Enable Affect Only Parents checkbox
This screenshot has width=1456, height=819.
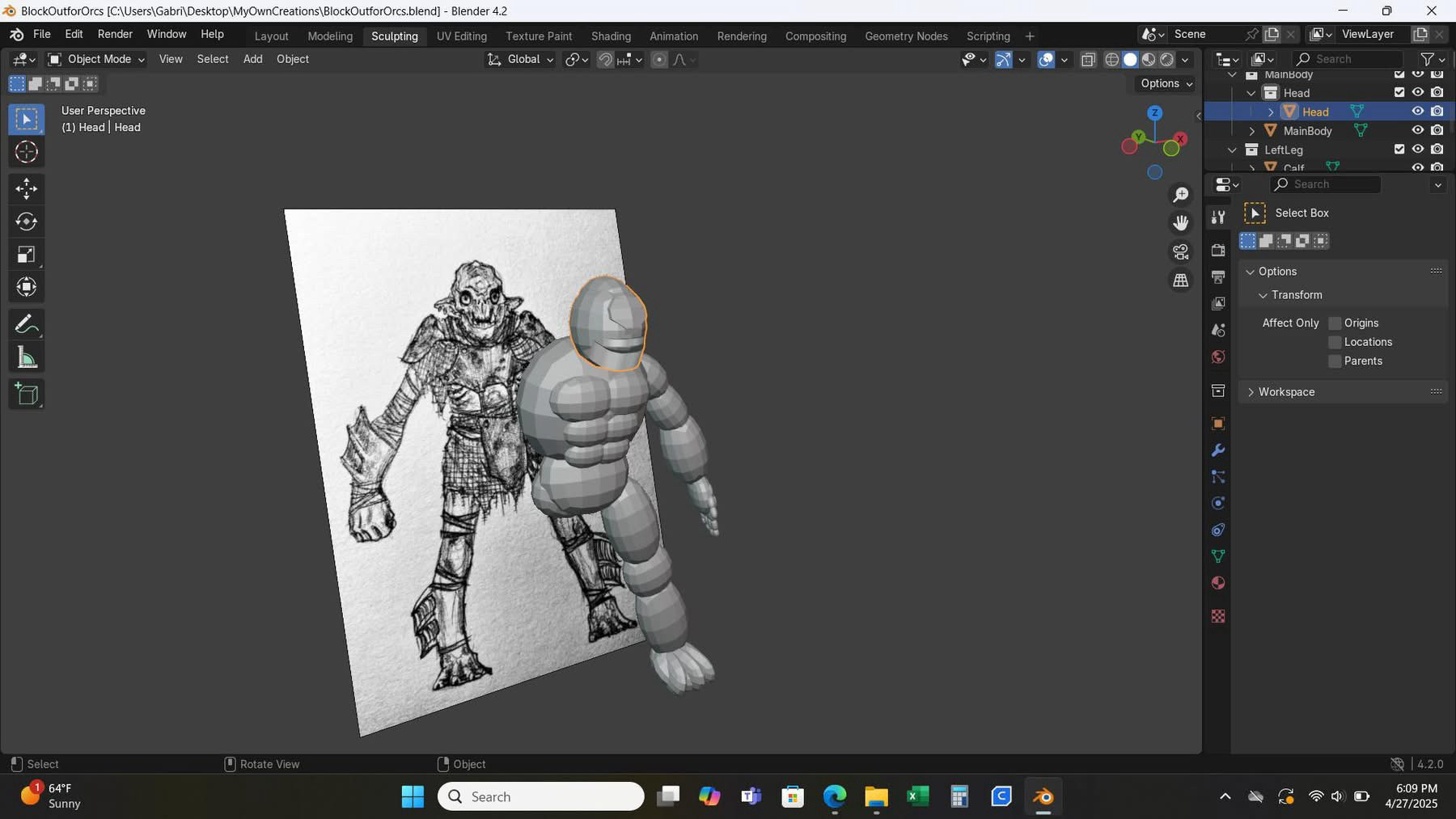click(1335, 361)
